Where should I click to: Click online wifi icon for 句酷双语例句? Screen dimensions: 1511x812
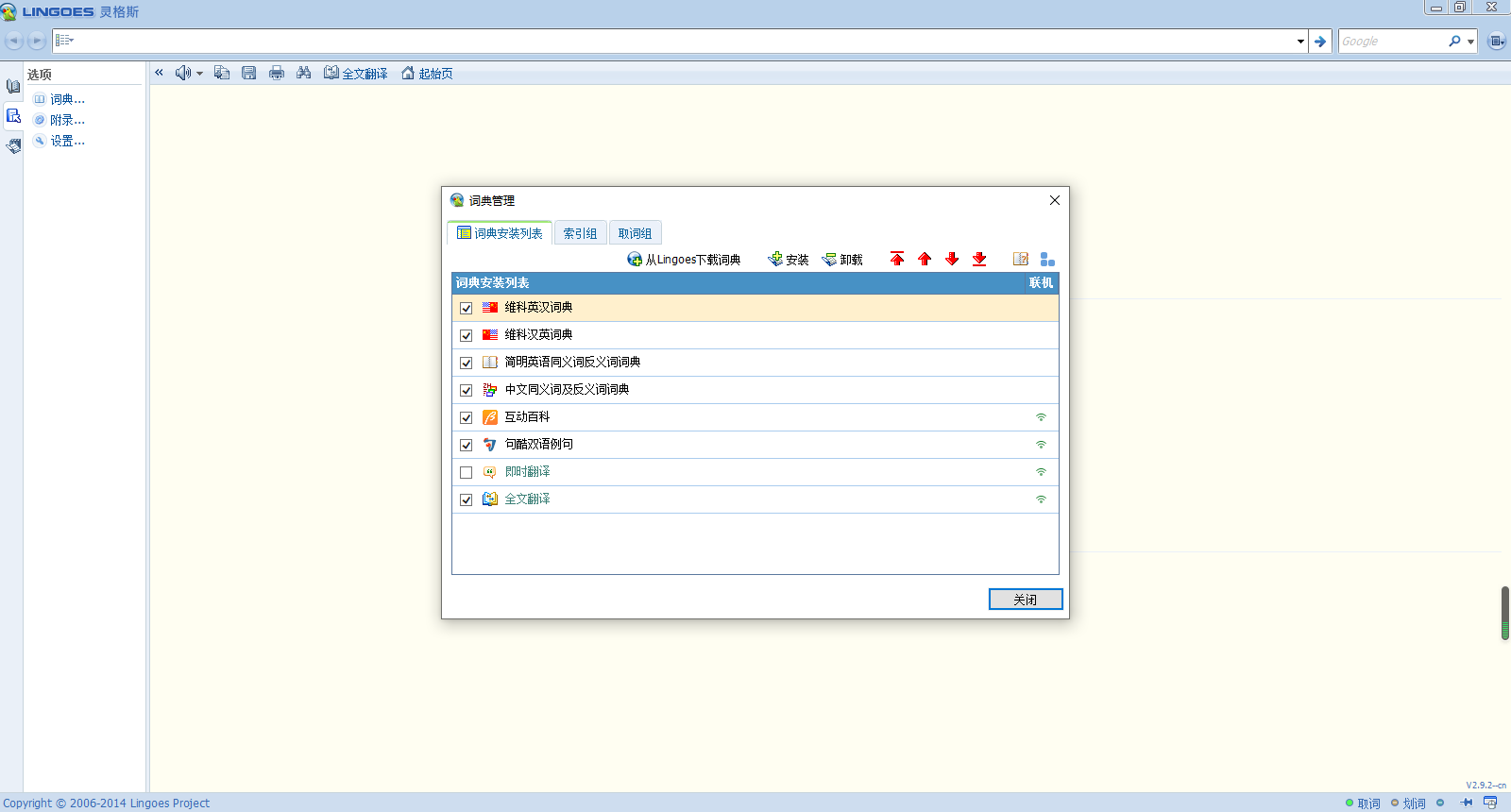tap(1041, 445)
